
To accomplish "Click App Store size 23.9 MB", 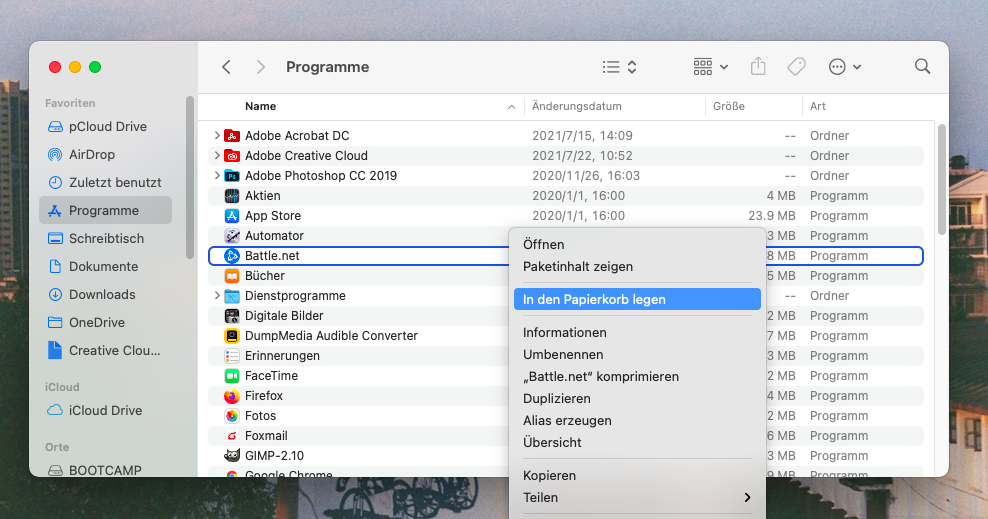I will [x=772, y=216].
